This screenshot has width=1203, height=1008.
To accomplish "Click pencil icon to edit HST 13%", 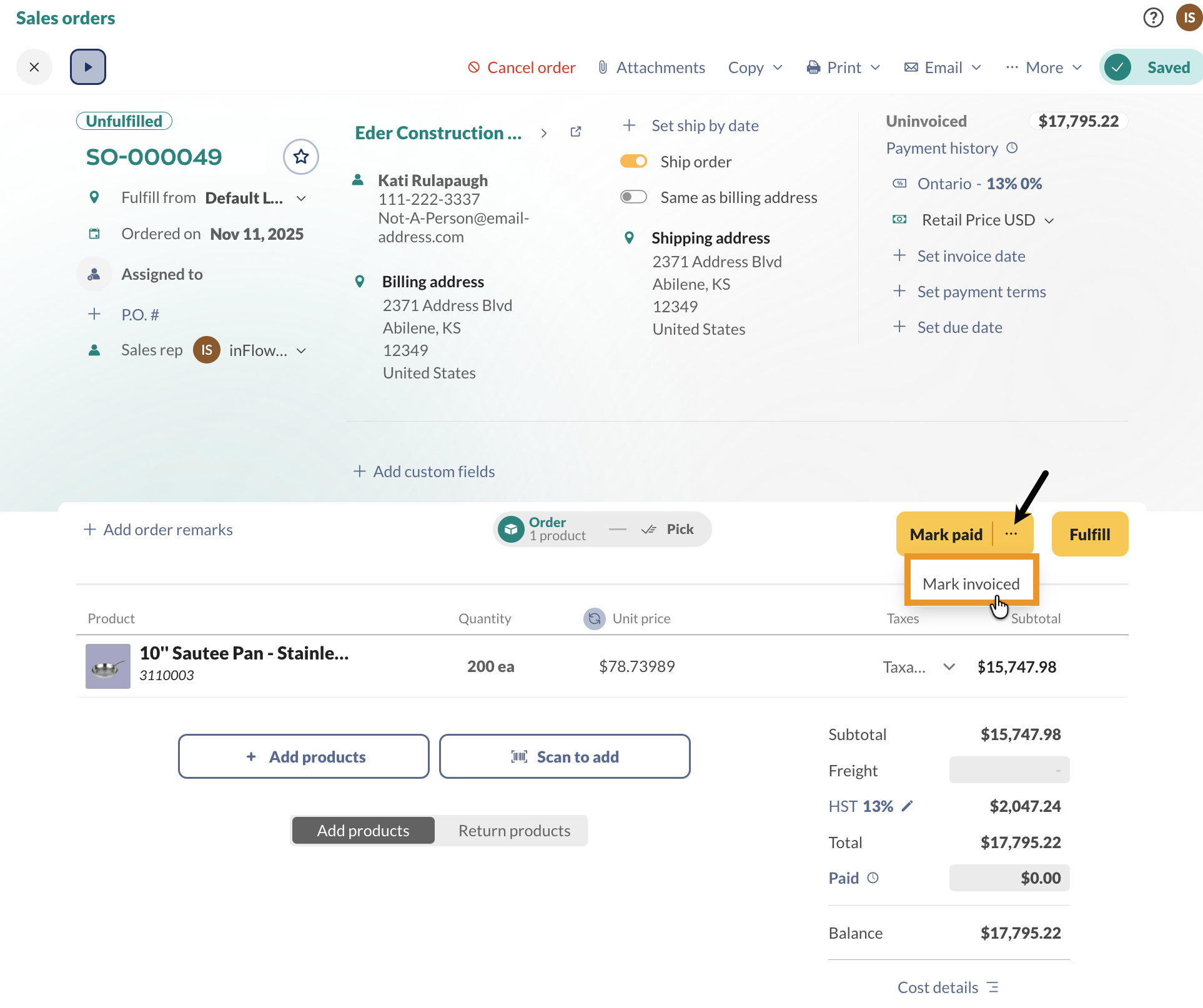I will tap(908, 806).
